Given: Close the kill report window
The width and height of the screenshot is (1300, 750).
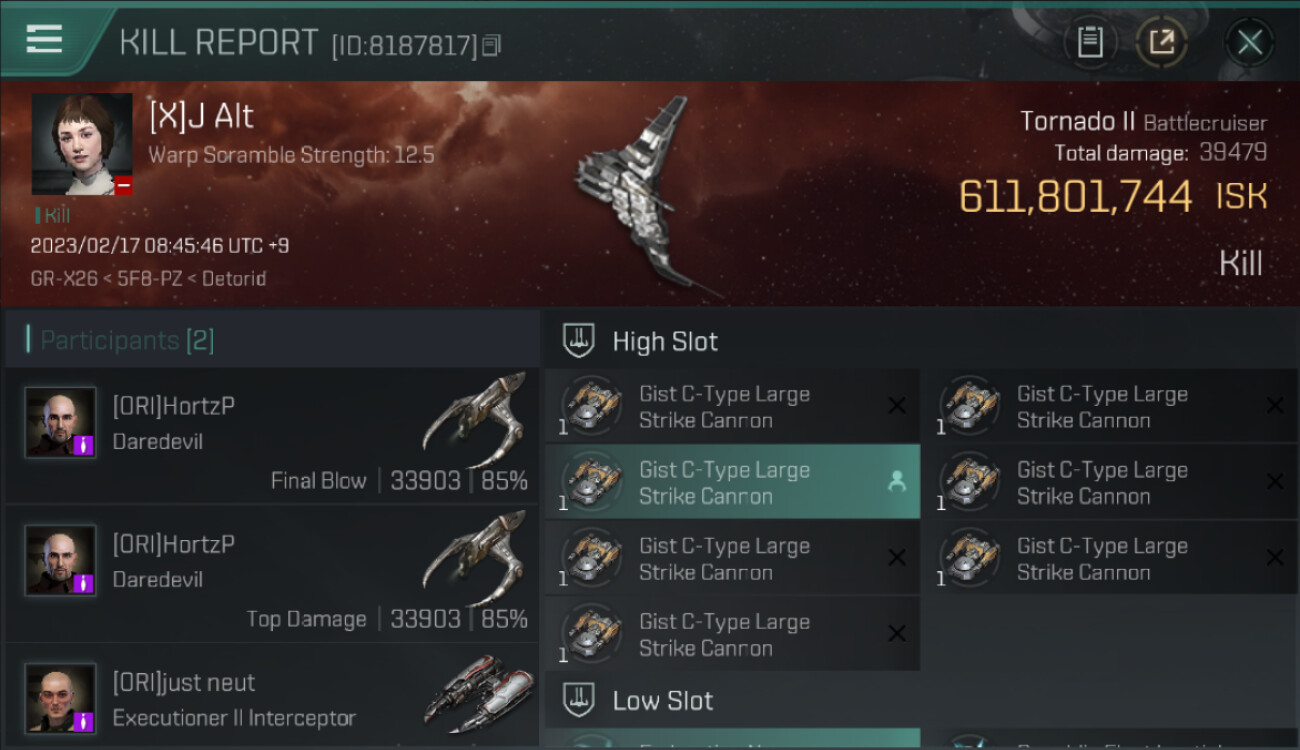Looking at the screenshot, I should click(x=1249, y=42).
